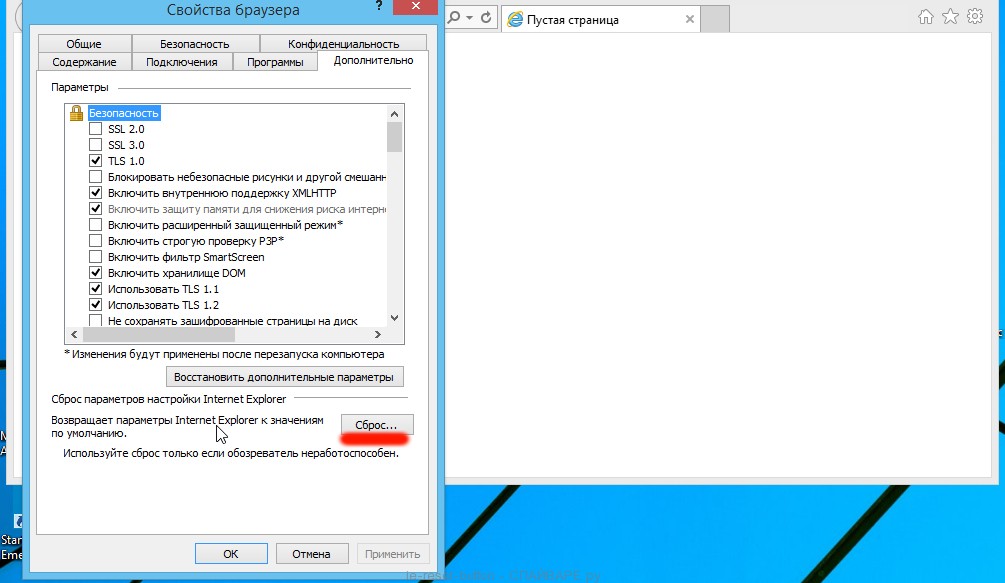The image size is (1005, 583).
Task: Check Включить расширенный защищенный режим
Action: pyautogui.click(x=96, y=225)
